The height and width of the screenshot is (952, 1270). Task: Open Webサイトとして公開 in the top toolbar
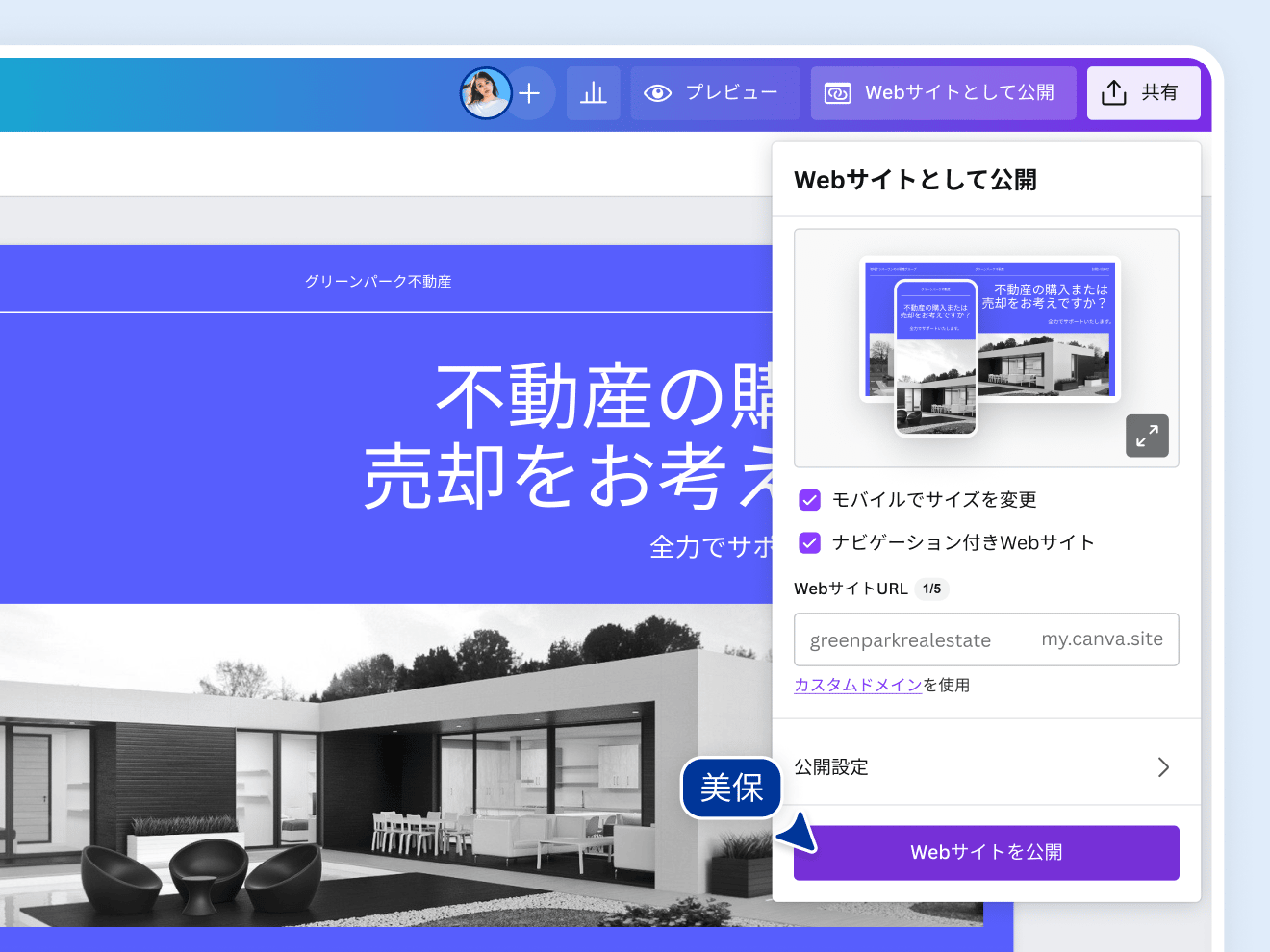coord(943,93)
